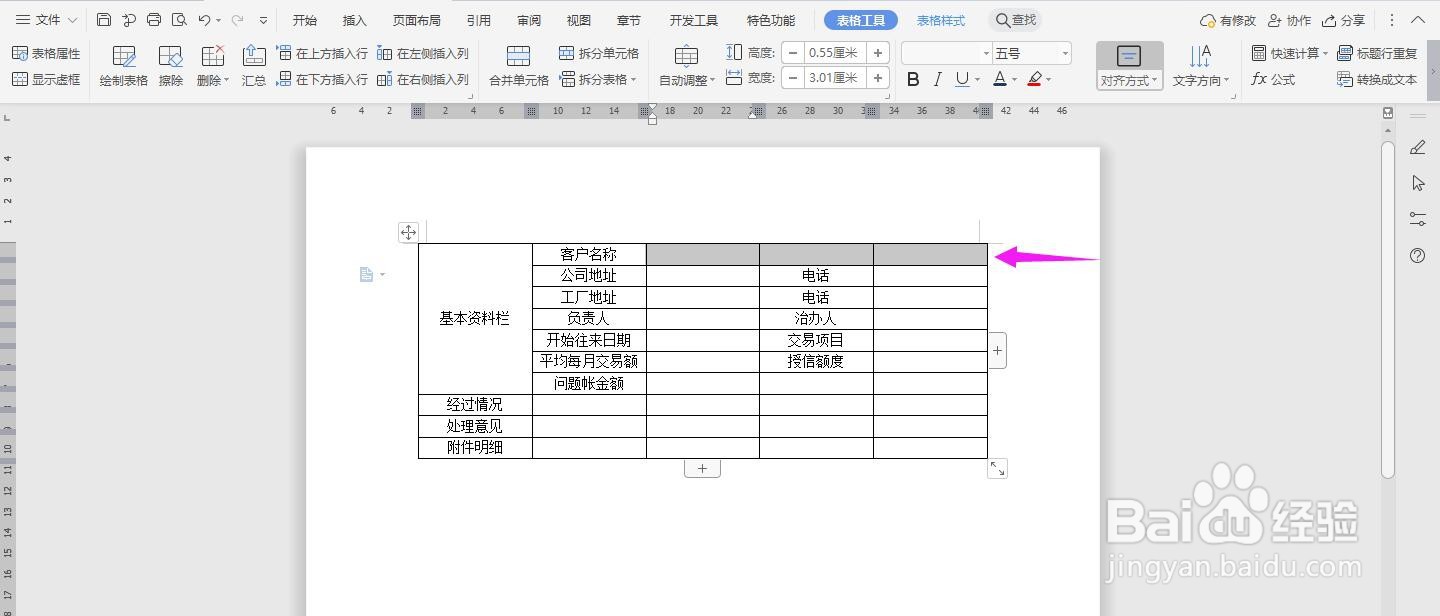Select the 绘制表格 draw table tool
Viewport: 1440px width, 616px height.
122,65
